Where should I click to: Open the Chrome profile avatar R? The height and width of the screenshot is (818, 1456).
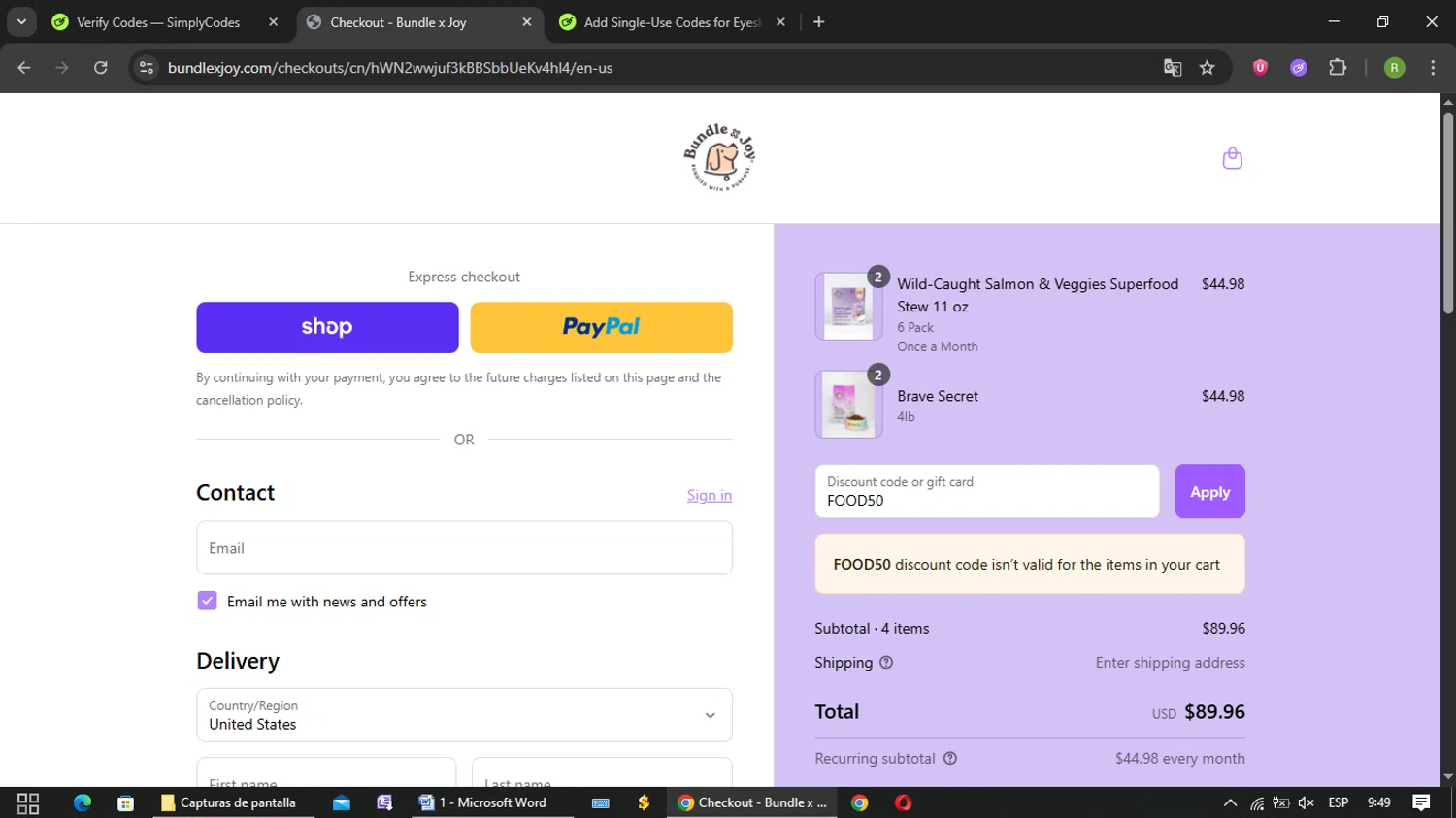tap(1394, 68)
